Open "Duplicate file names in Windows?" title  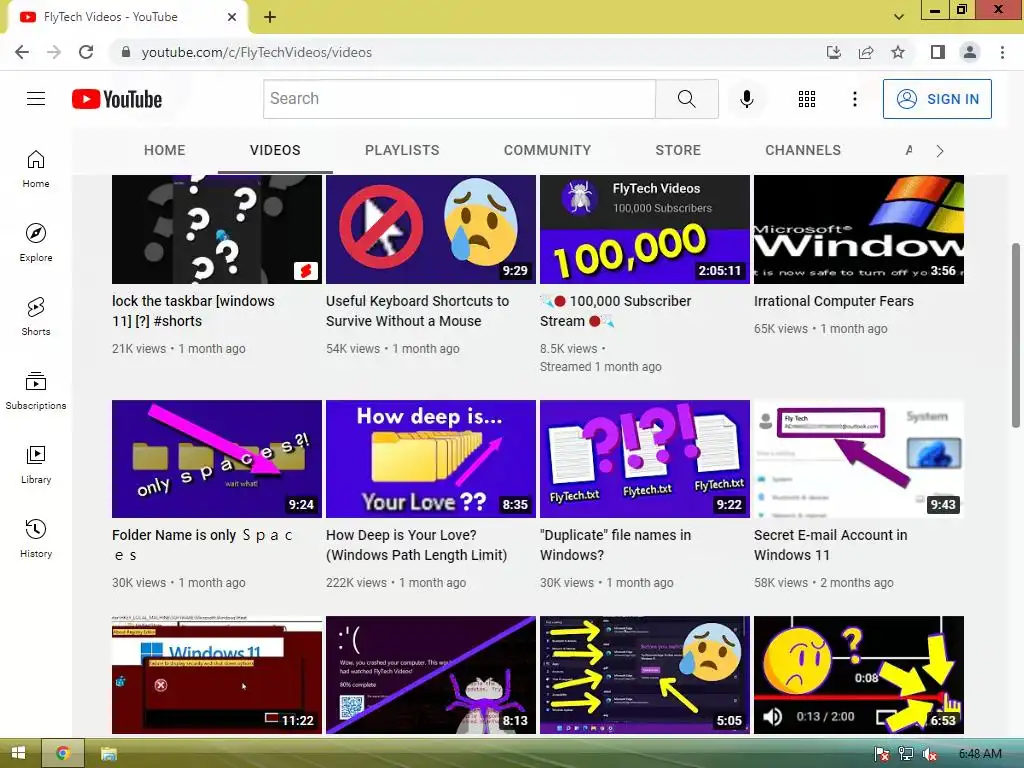(615, 545)
